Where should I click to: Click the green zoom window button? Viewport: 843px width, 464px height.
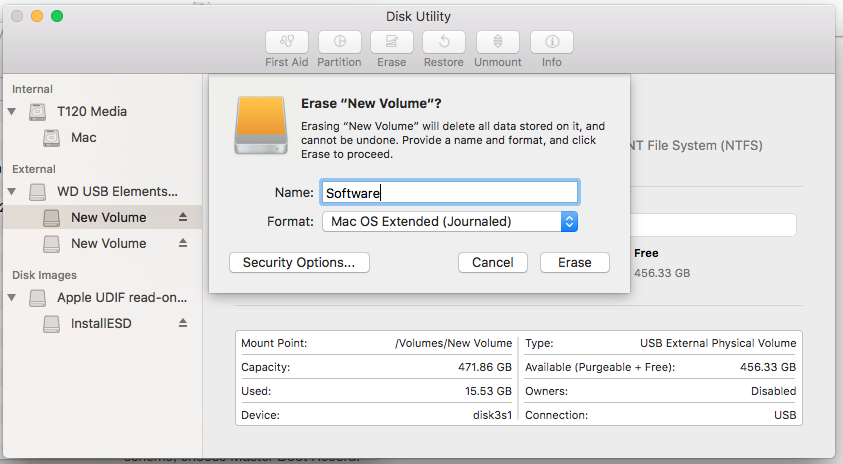point(57,16)
